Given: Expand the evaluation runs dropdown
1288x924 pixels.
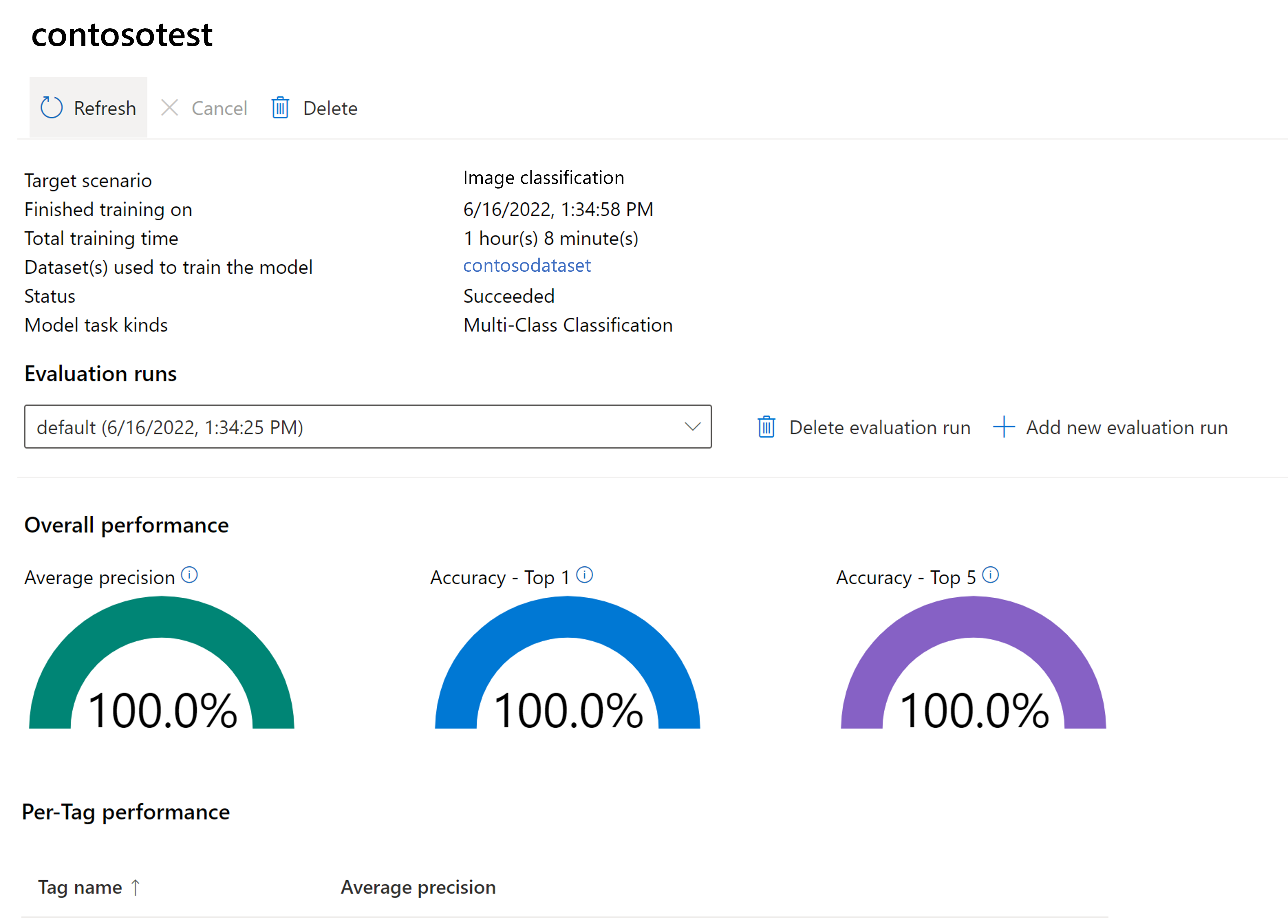Looking at the screenshot, I should [x=692, y=427].
